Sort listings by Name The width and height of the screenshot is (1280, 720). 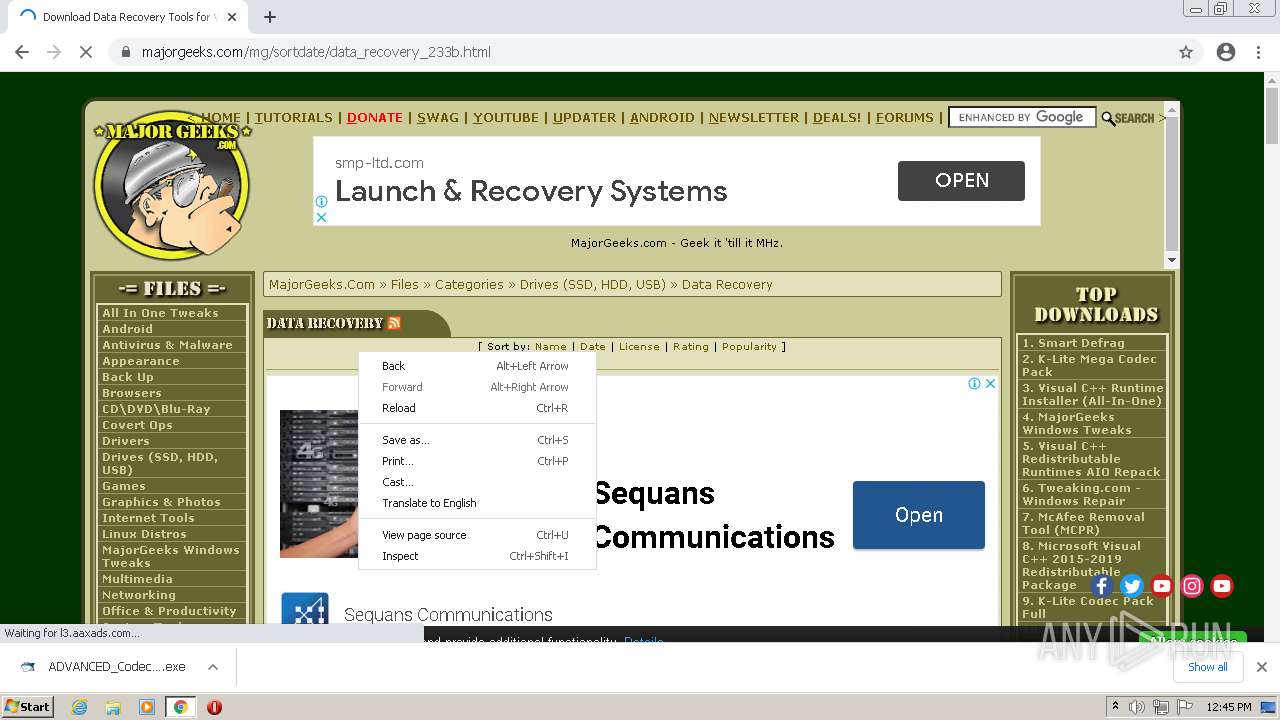click(550, 347)
